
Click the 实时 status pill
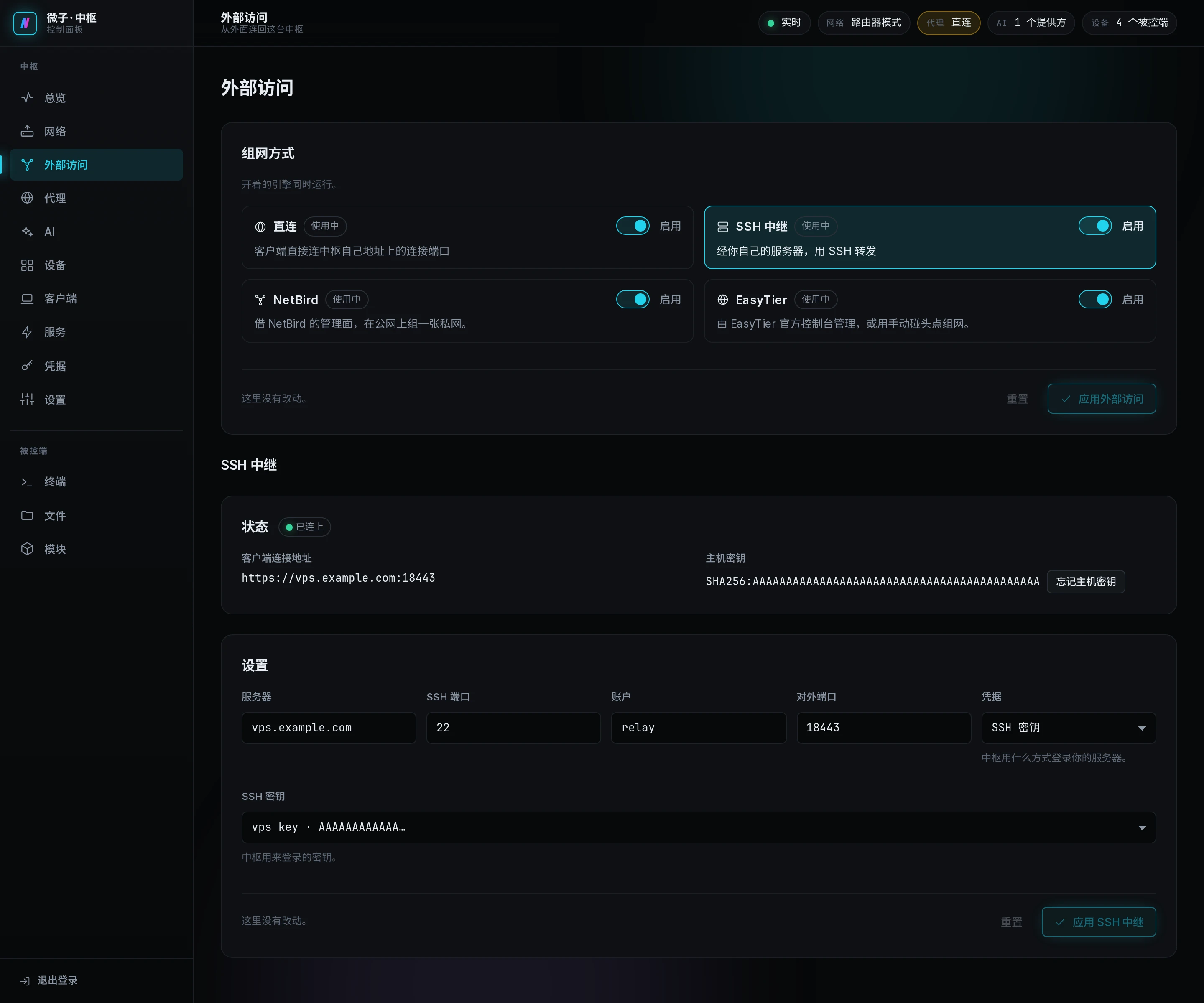[x=784, y=23]
